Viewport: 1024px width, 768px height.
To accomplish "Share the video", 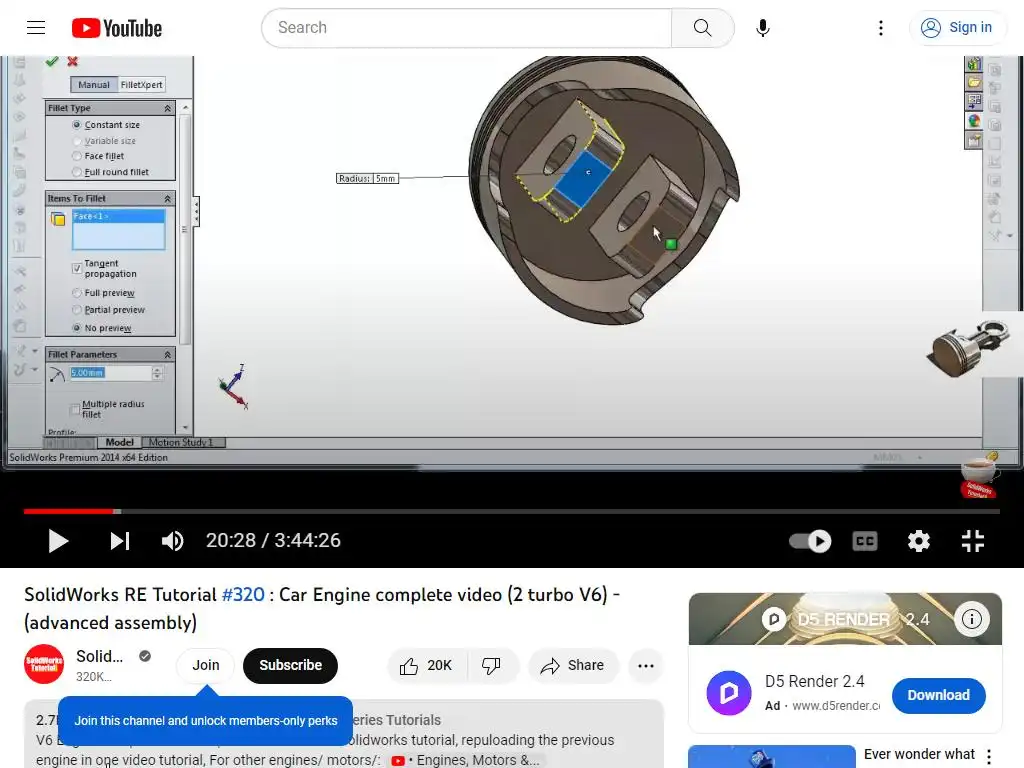I will click(x=573, y=665).
